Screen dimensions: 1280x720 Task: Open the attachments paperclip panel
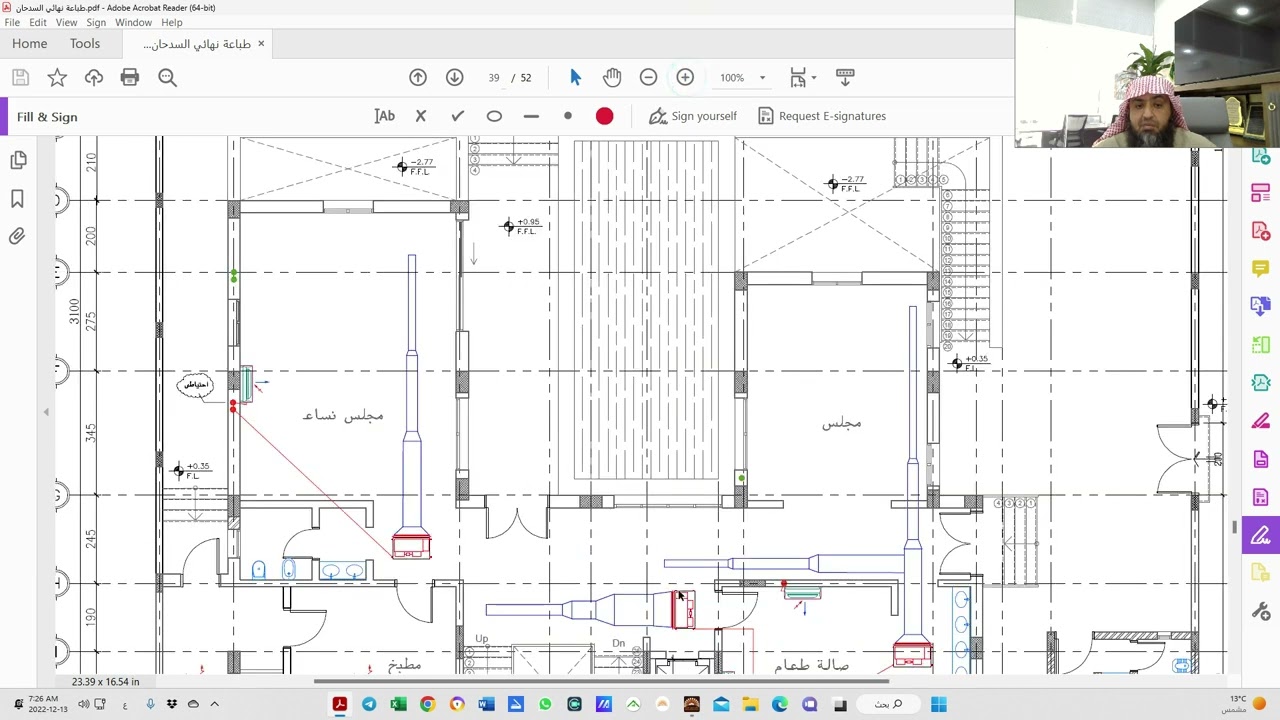[18, 237]
